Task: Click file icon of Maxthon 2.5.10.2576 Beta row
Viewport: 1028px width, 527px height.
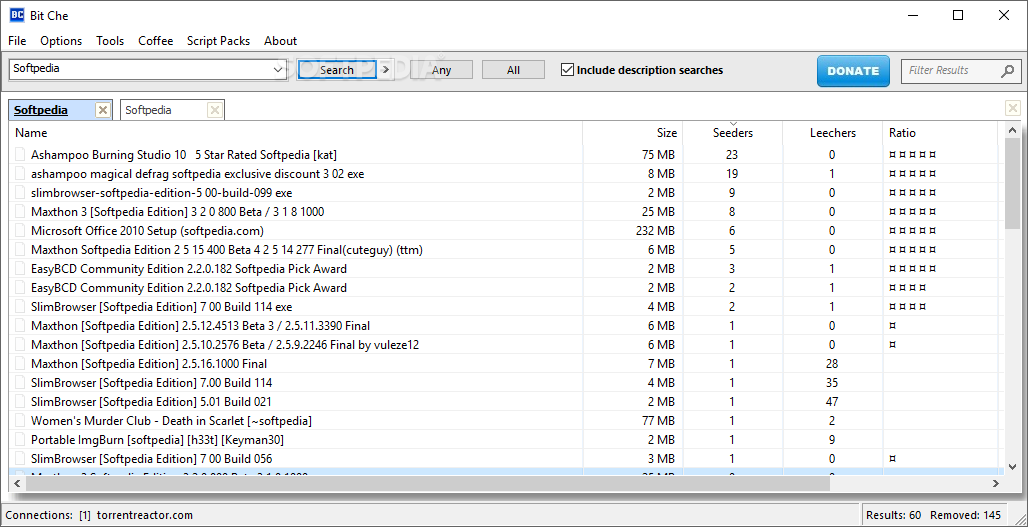Action: 20,345
